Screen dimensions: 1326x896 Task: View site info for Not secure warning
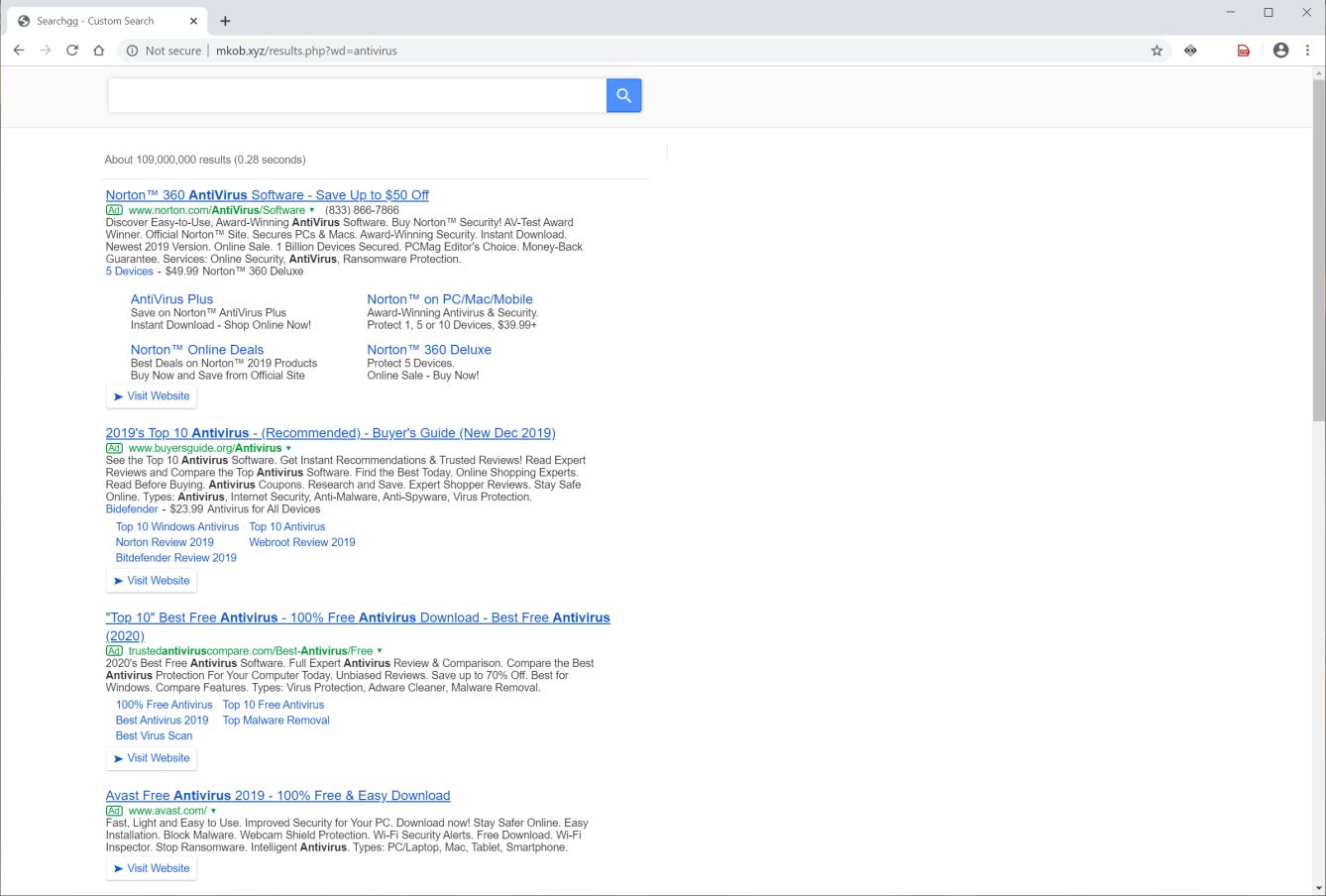click(x=164, y=51)
